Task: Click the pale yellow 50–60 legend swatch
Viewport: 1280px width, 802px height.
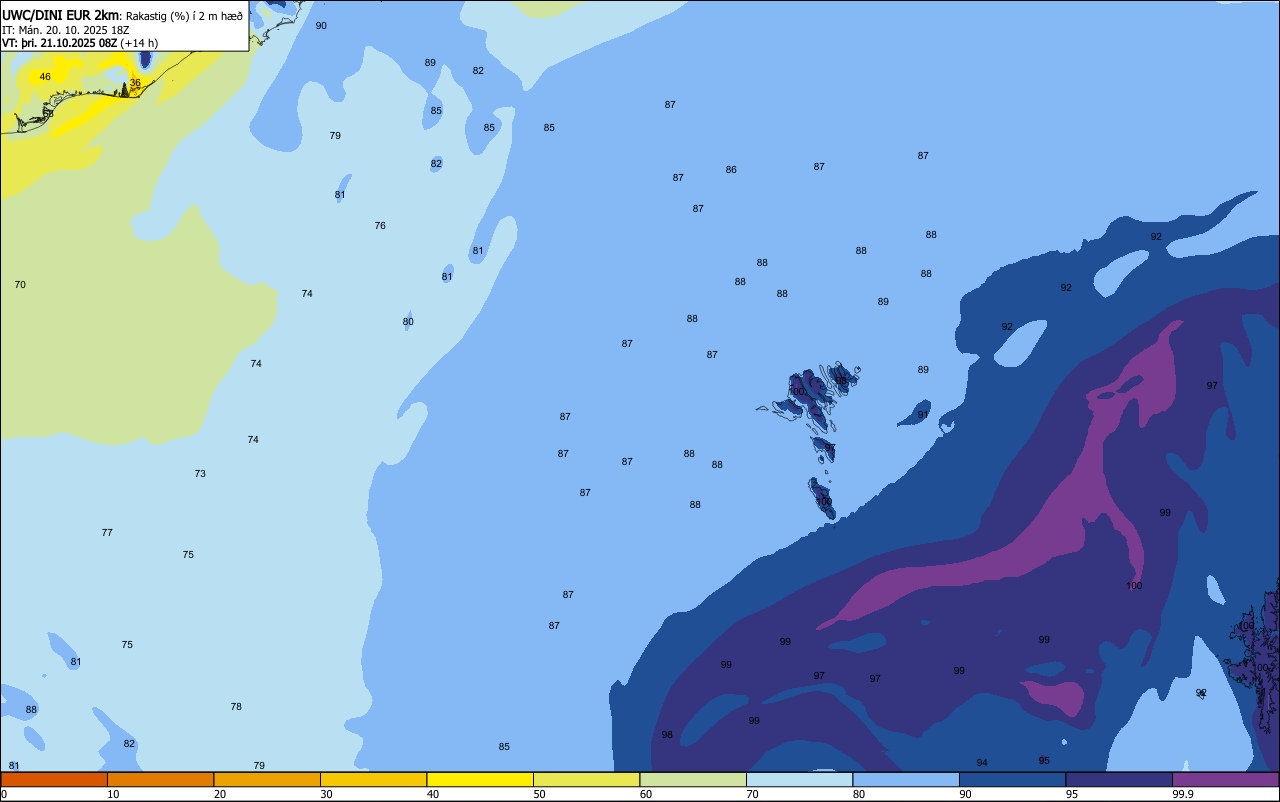Action: (x=586, y=779)
